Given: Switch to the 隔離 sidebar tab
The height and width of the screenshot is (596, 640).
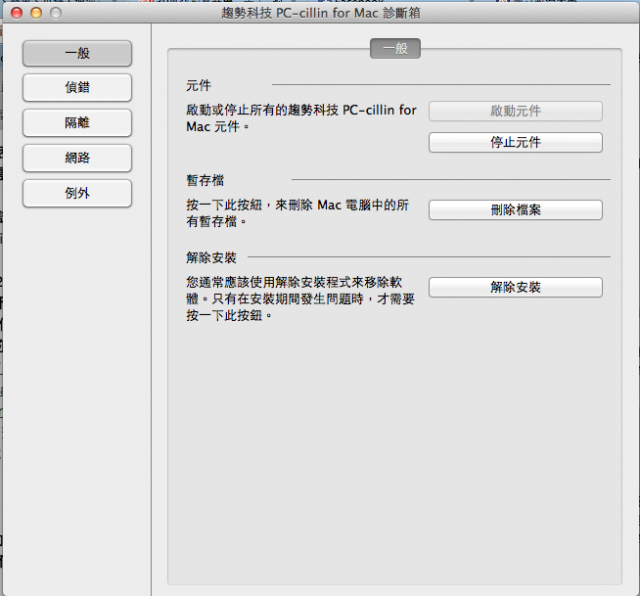Looking at the screenshot, I should pyautogui.click(x=77, y=122).
